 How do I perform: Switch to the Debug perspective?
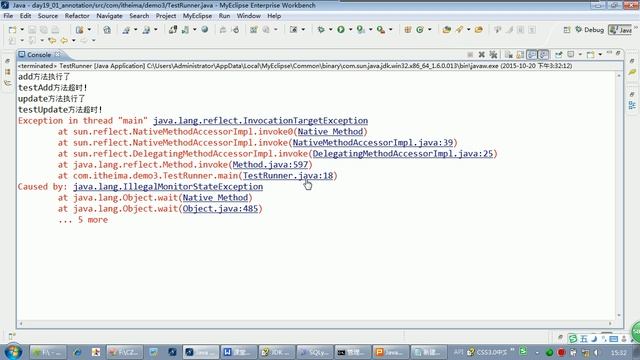[x=589, y=30]
